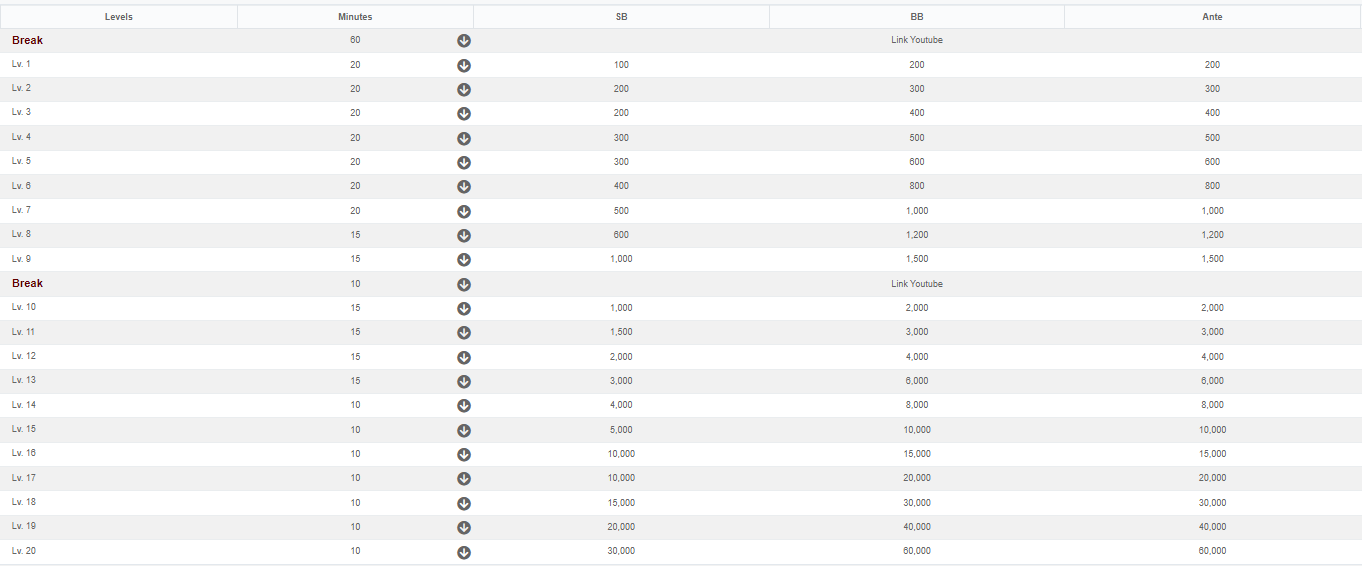1362x570 pixels.
Task: Expand the Lv. 17 row arrow
Action: 464,479
